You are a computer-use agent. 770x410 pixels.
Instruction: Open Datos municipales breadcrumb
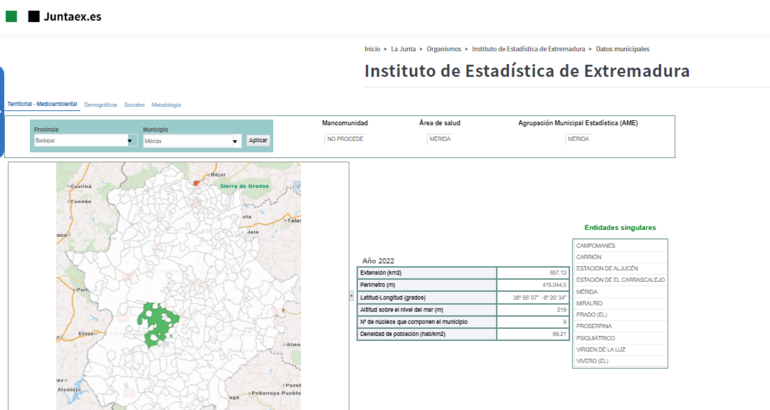[623, 49]
